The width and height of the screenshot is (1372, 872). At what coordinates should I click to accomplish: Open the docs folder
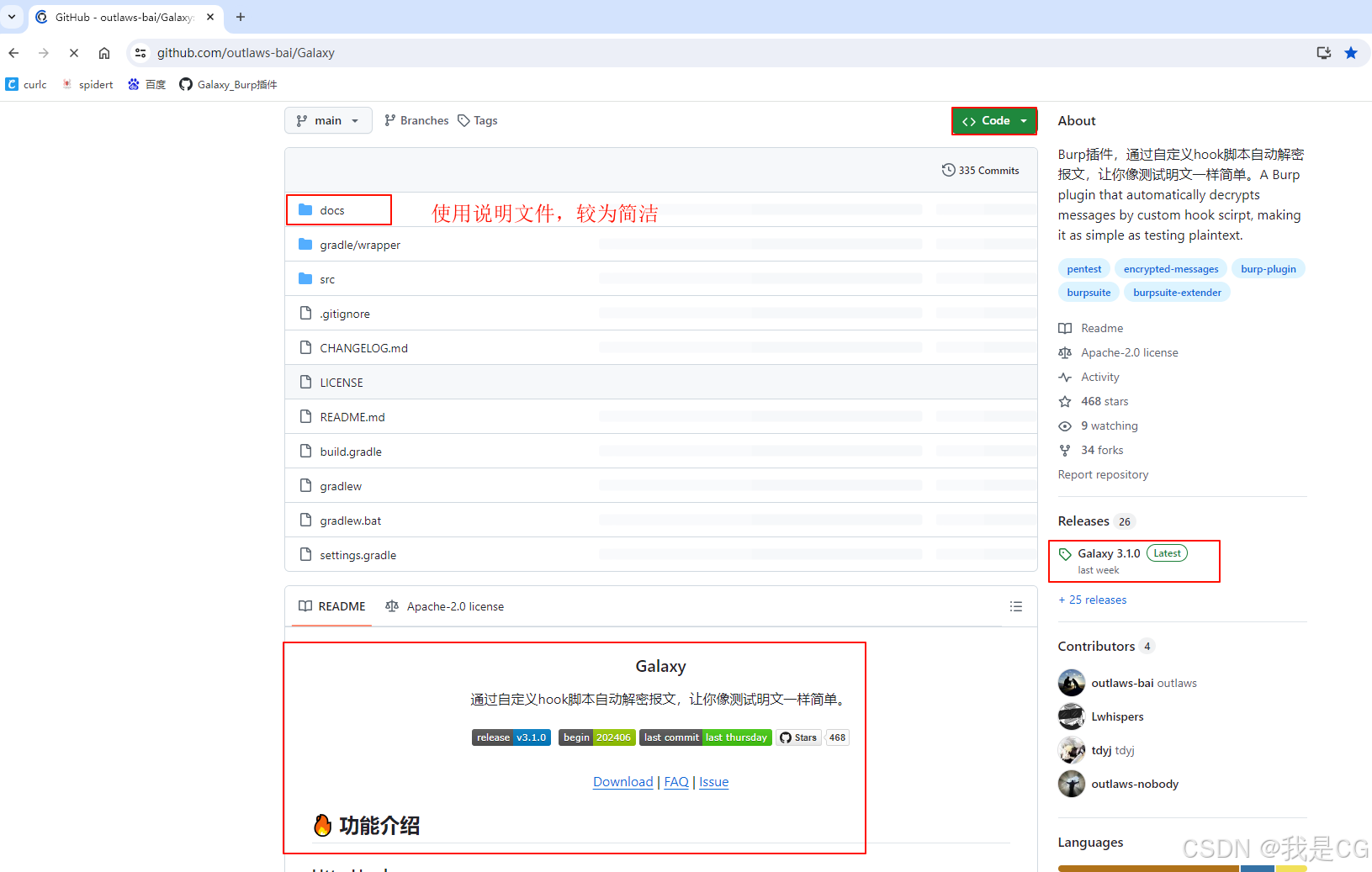332,210
